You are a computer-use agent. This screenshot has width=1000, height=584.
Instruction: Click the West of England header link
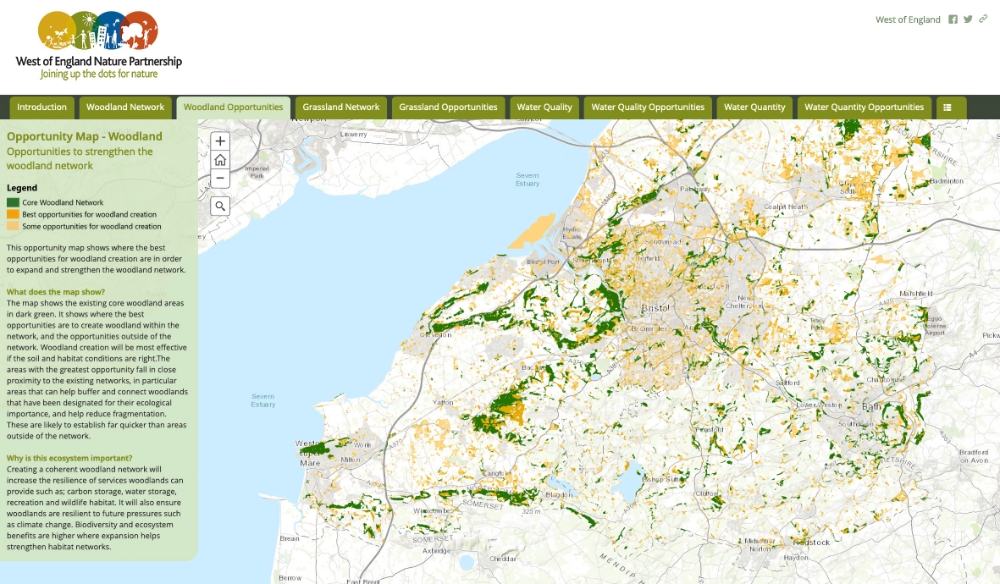908,20
